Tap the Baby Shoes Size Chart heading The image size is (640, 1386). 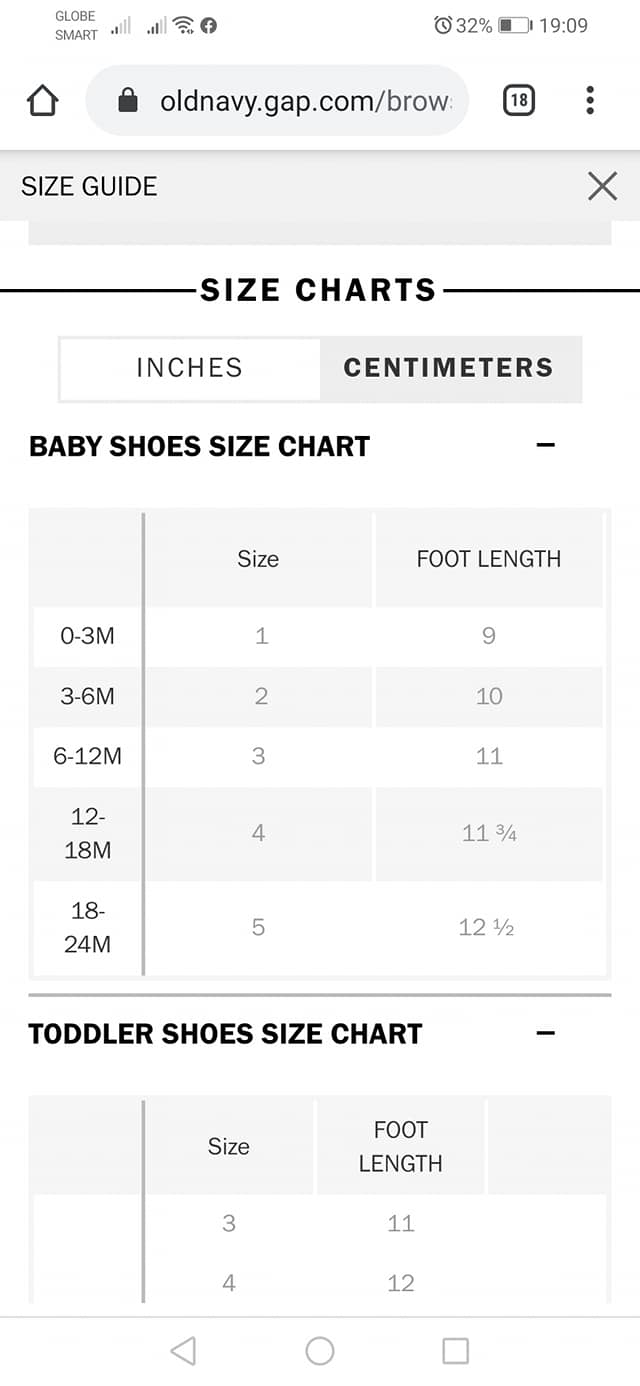[x=200, y=446]
